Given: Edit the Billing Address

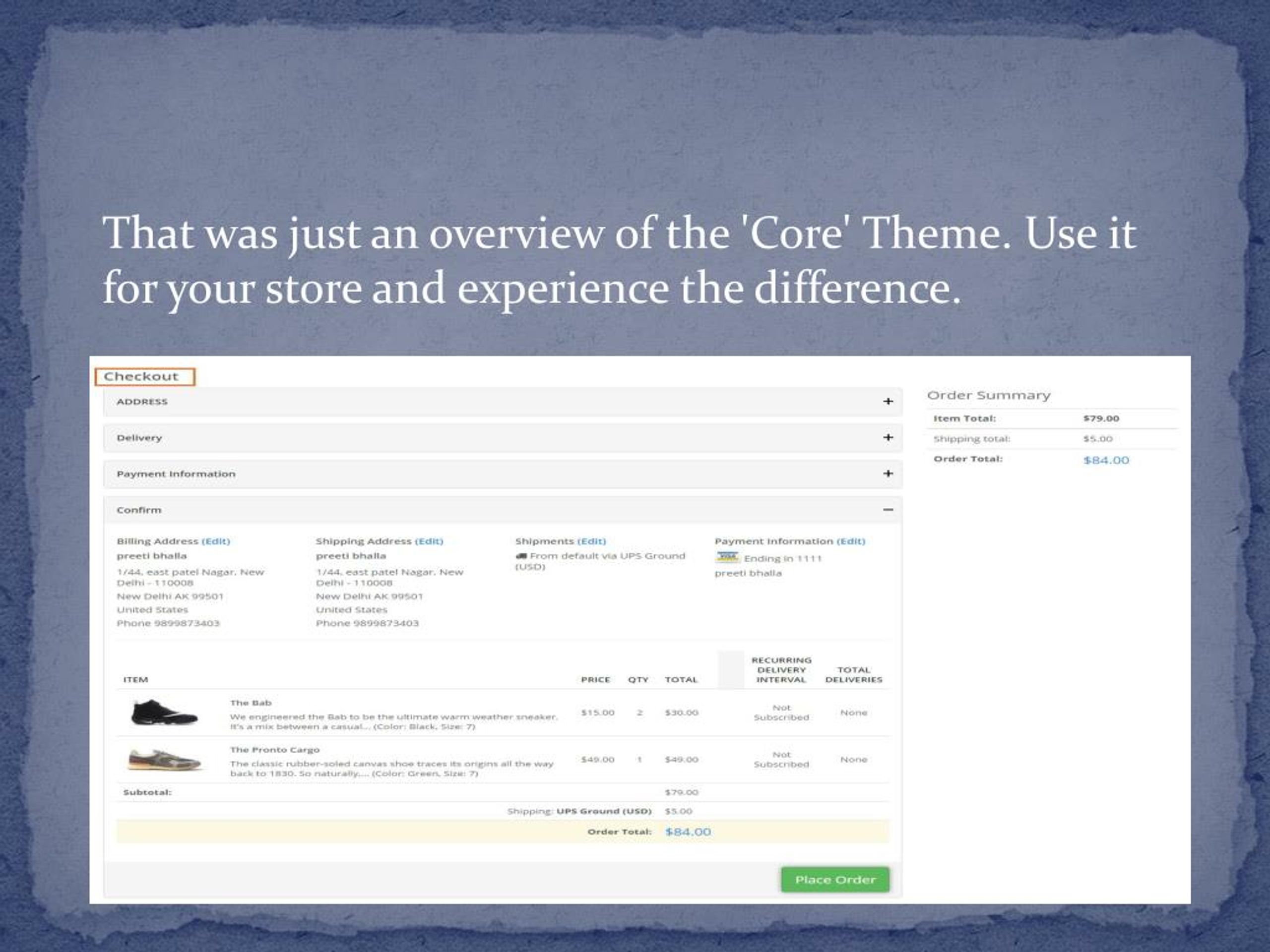Looking at the screenshot, I should (216, 541).
